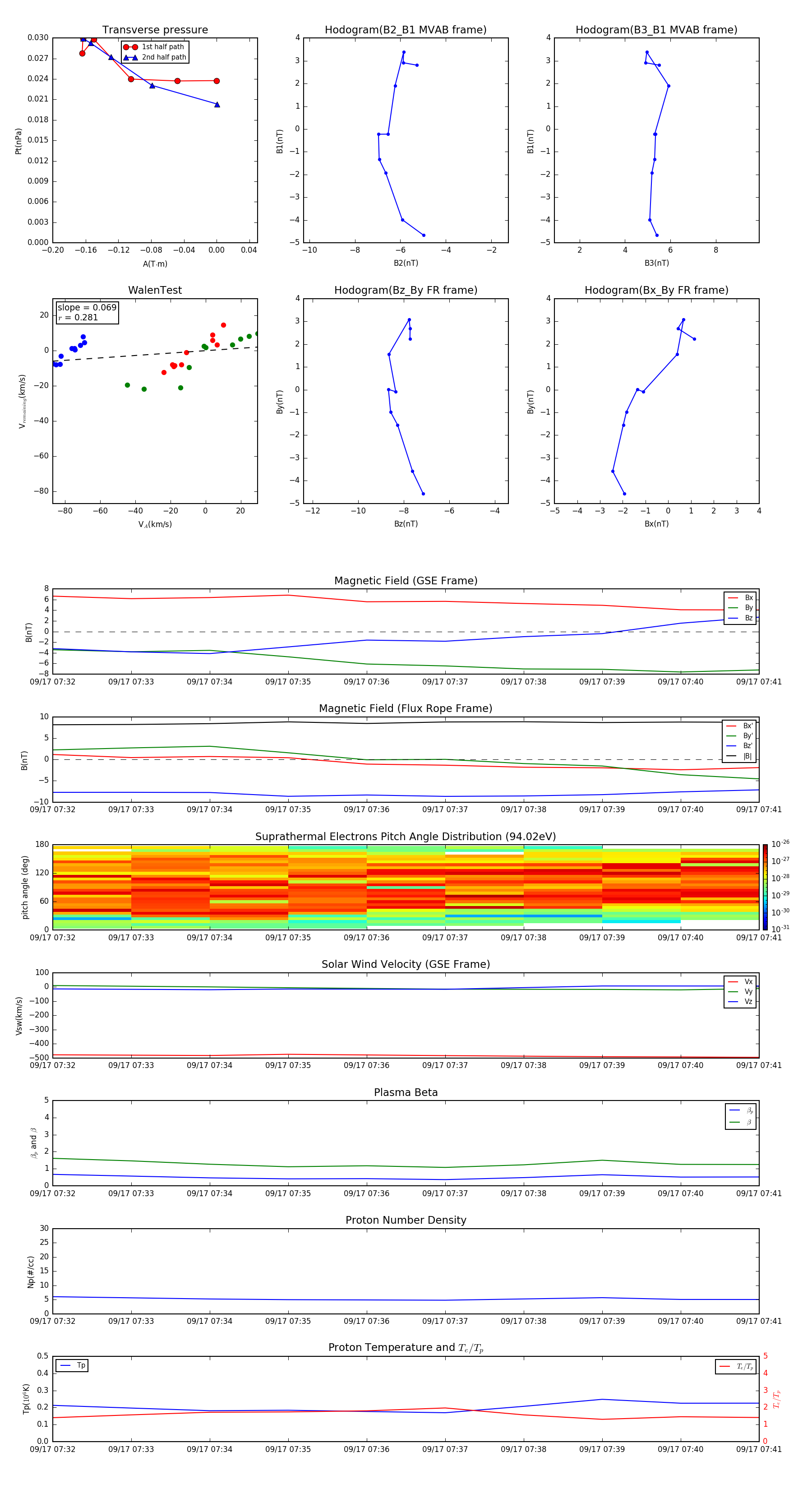Image resolution: width=812 pixels, height=1489 pixels.
Task: Click the 'pitch angle (deg)' axis label
Action: [25, 887]
